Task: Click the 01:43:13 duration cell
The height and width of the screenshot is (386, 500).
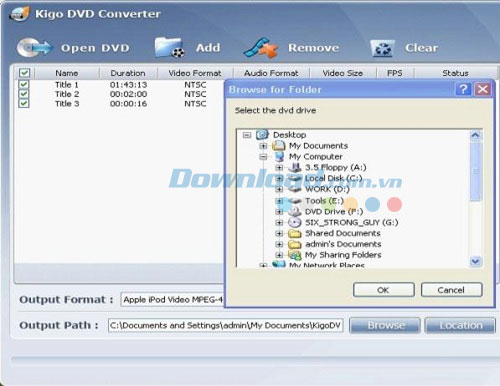Action: click(128, 85)
